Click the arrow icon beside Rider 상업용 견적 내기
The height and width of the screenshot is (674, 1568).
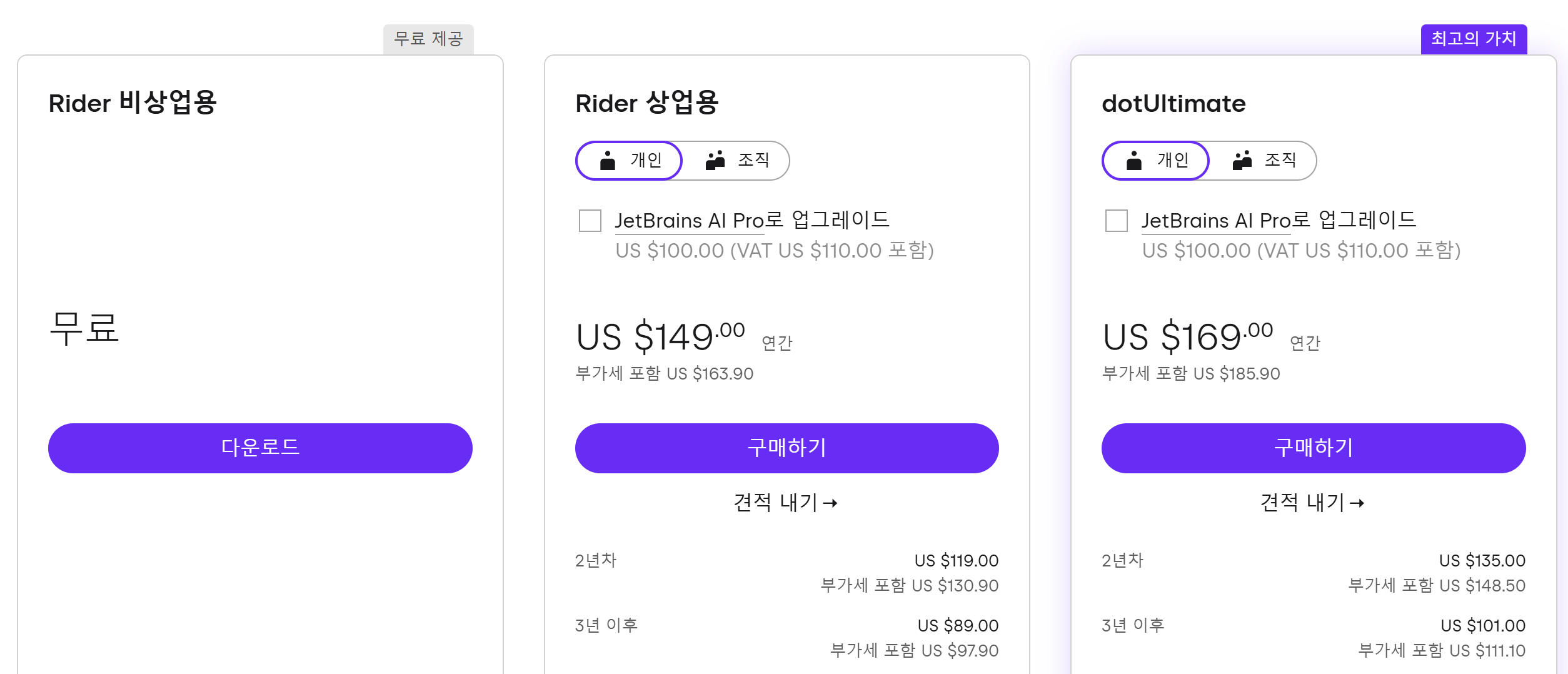pyautogui.click(x=830, y=503)
